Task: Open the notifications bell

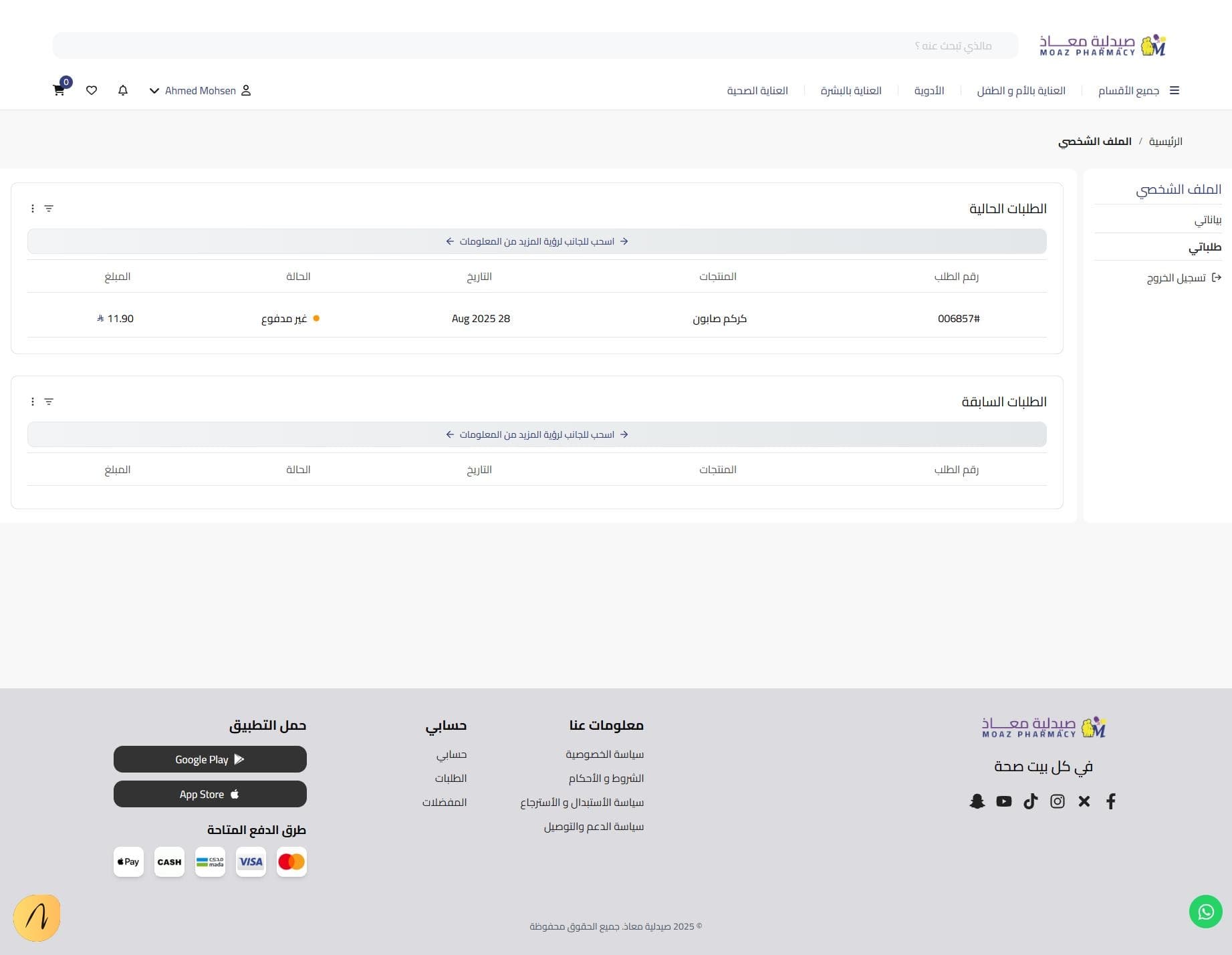Action: coord(123,90)
